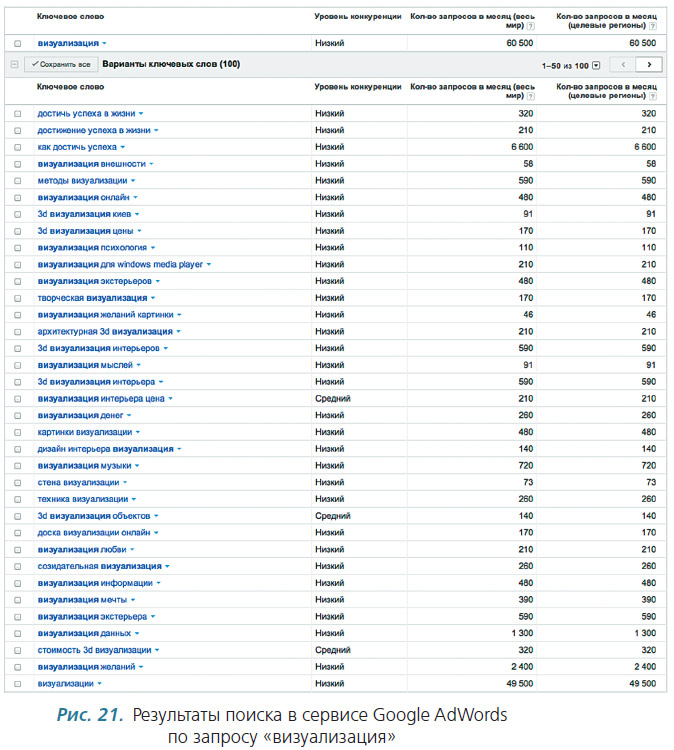
Task: Click 'Средний' competition for '3d визуализация объектов'
Action: point(332,516)
